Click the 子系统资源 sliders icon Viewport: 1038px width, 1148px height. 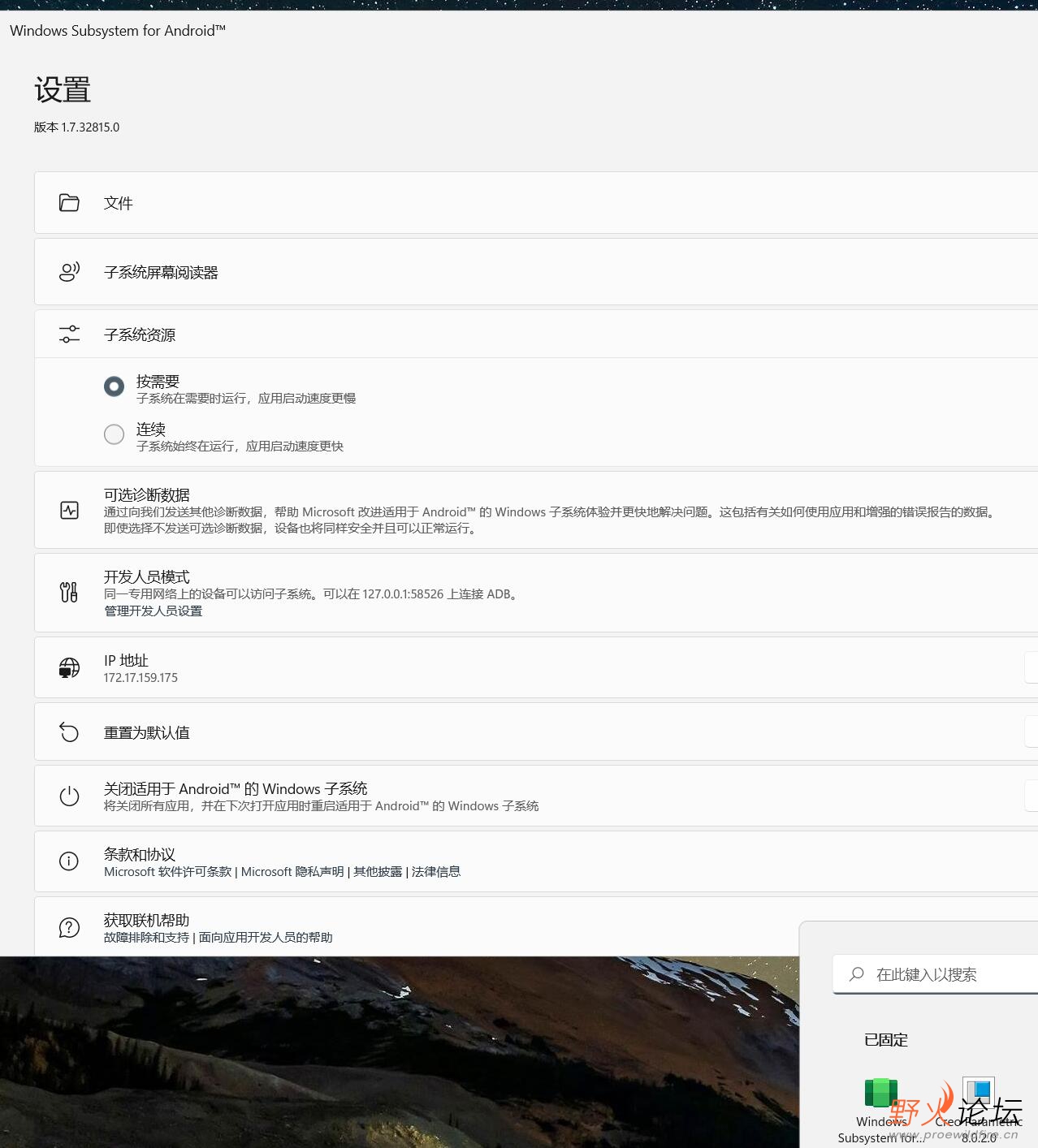pos(69,334)
